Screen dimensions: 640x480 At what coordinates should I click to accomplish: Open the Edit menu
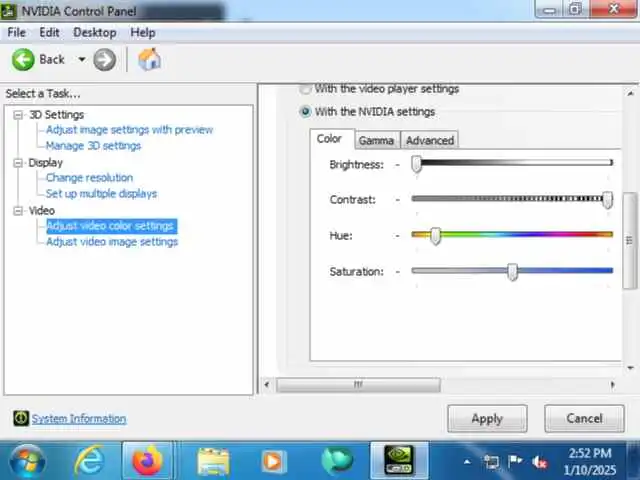coord(49,32)
